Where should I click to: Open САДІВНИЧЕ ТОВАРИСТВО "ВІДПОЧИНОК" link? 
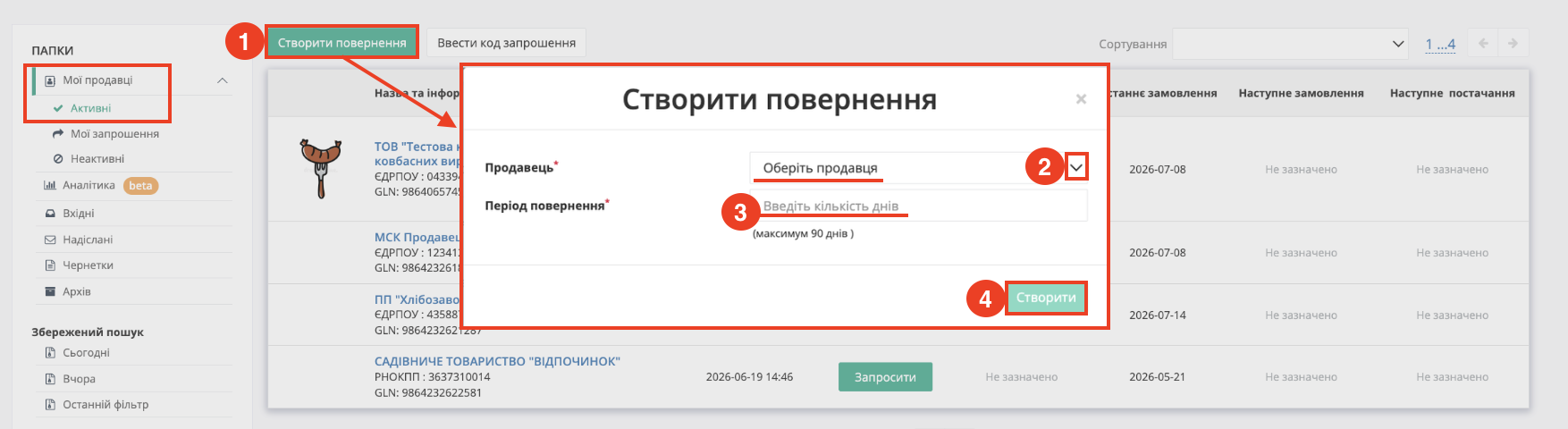[x=497, y=361]
